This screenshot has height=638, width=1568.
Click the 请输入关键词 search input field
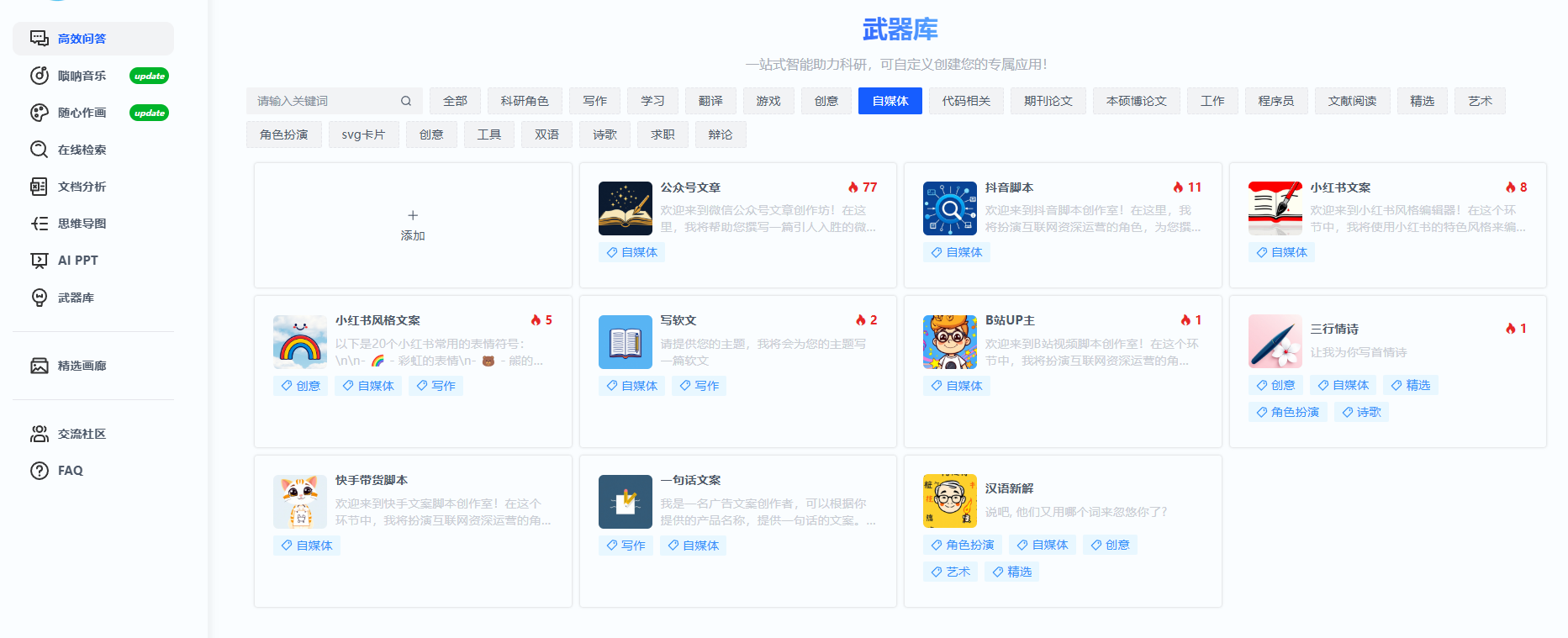[x=324, y=101]
